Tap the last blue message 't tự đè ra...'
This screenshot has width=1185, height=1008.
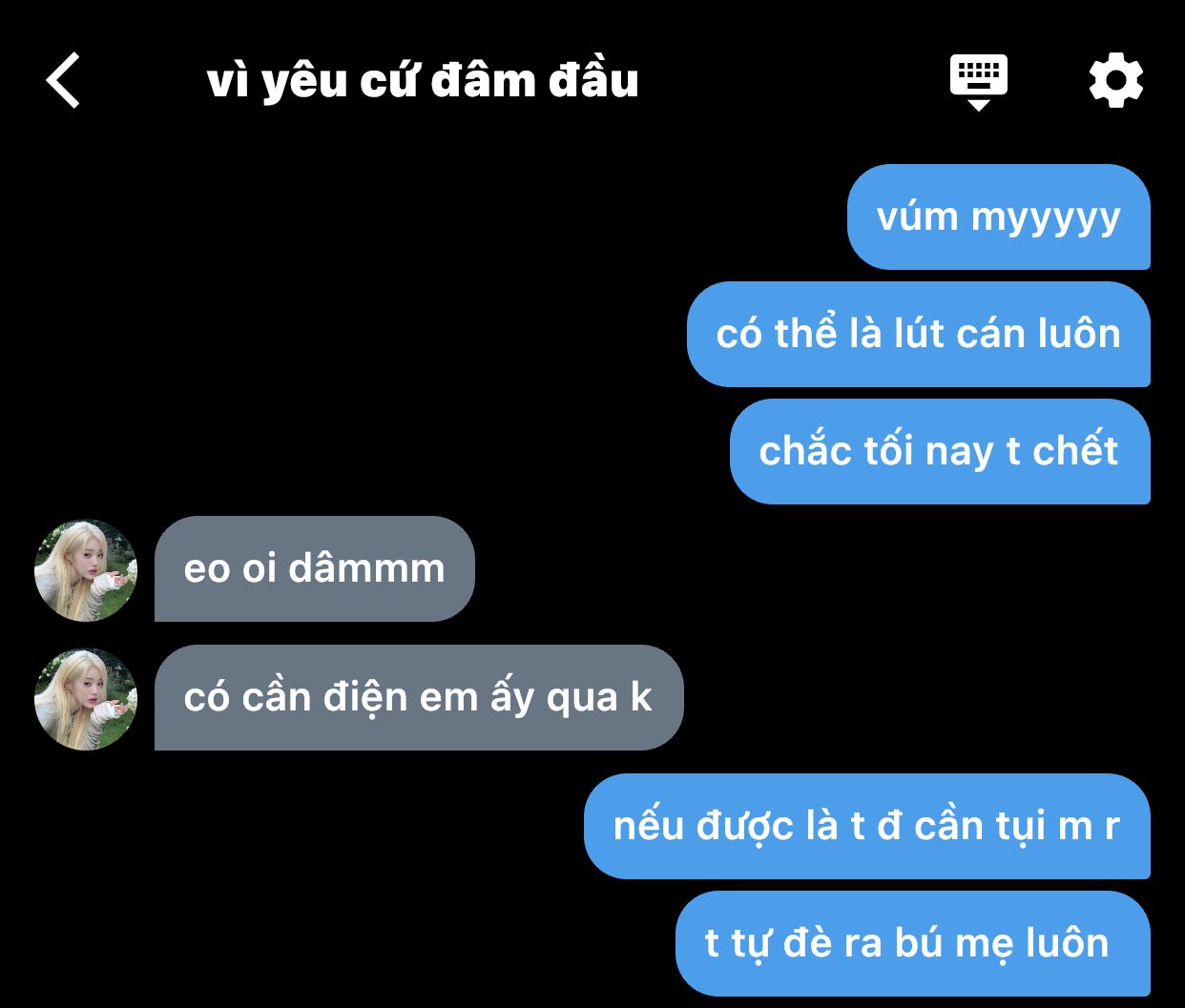tap(913, 943)
